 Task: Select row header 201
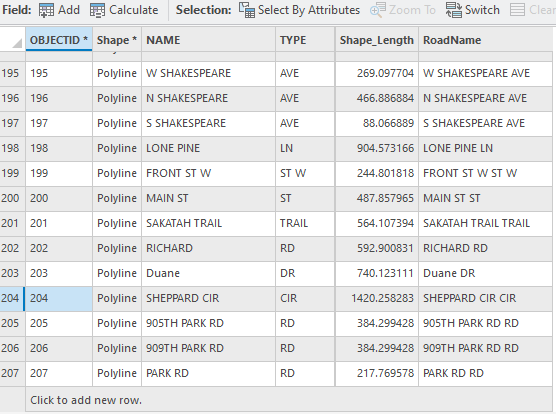click(x=12, y=223)
